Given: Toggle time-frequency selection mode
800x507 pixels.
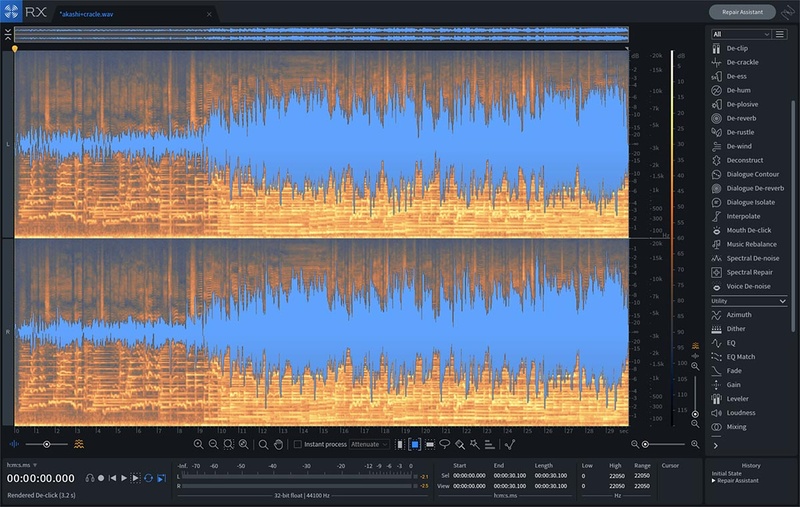Looking at the screenshot, I should 414,444.
